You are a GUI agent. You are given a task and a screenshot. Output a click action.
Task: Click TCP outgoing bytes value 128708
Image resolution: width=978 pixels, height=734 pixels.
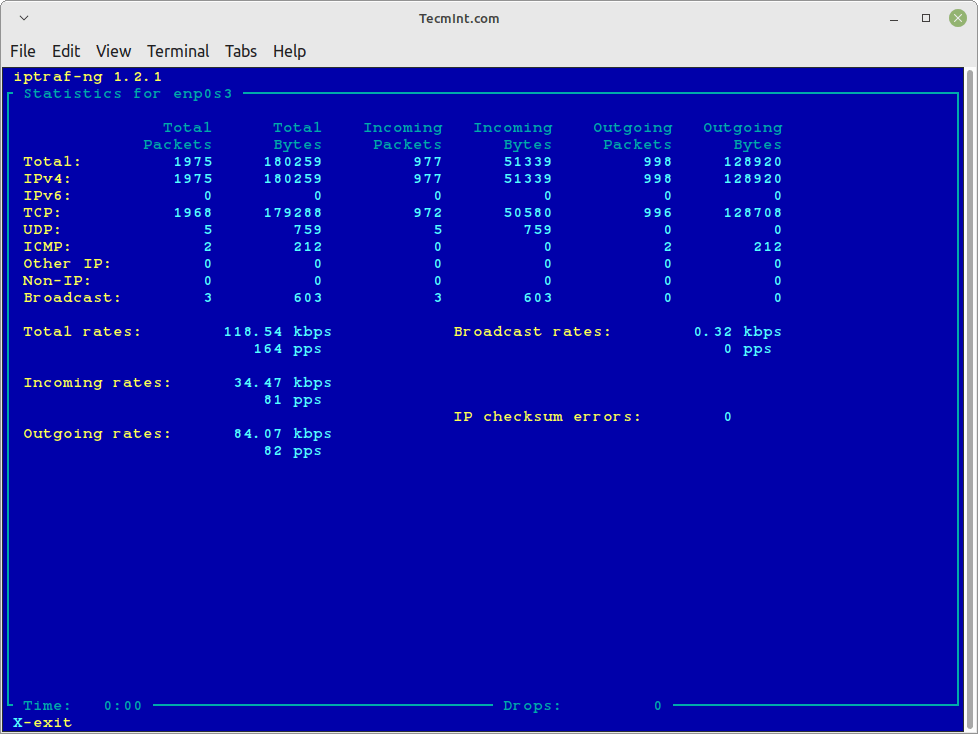753,213
